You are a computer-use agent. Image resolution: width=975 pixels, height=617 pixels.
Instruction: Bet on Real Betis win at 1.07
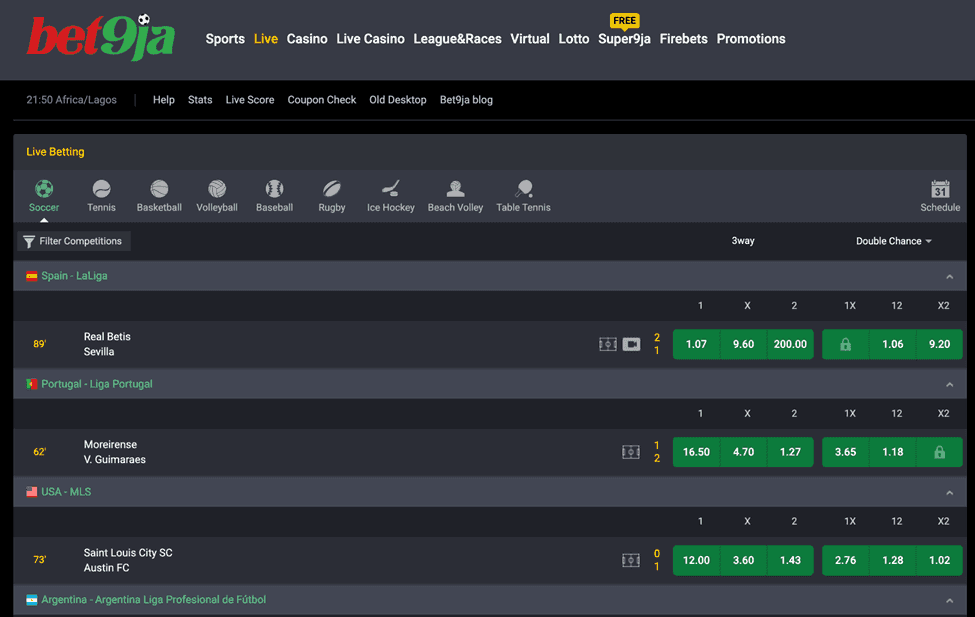[696, 344]
